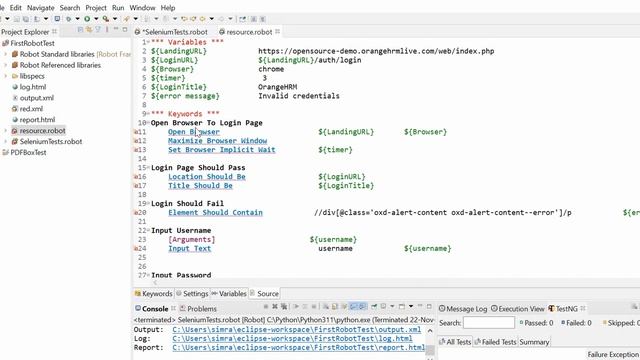Collapse the Variables section fold on line 1
The image size is (640, 360).
point(148,42)
